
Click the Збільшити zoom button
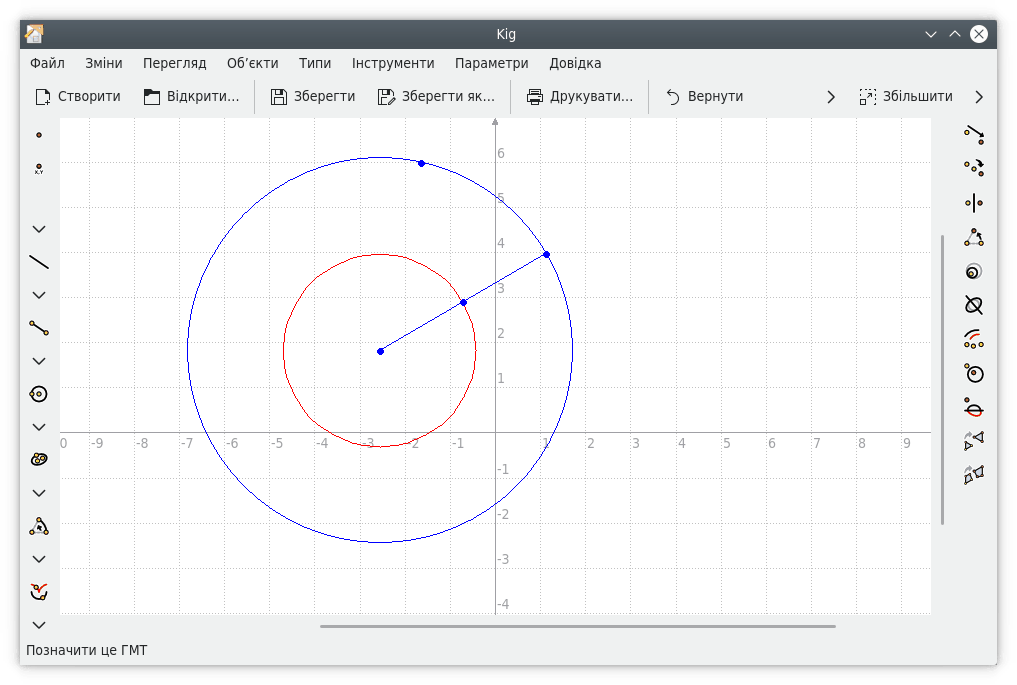pyautogui.click(x=905, y=97)
